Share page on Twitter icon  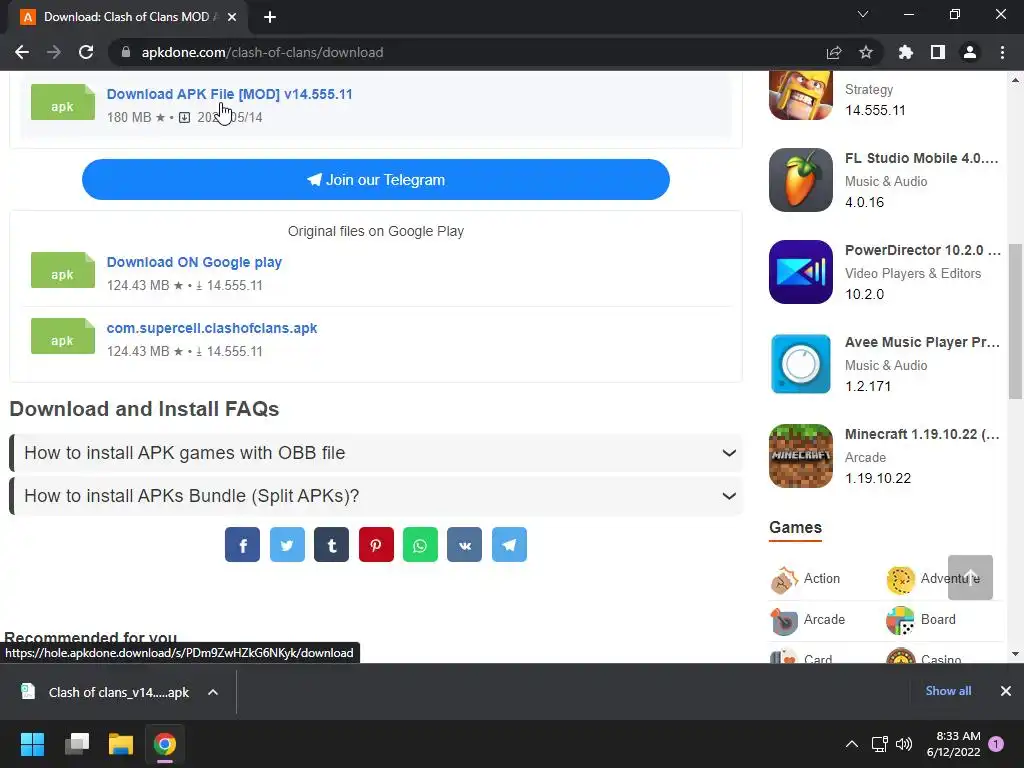point(287,545)
